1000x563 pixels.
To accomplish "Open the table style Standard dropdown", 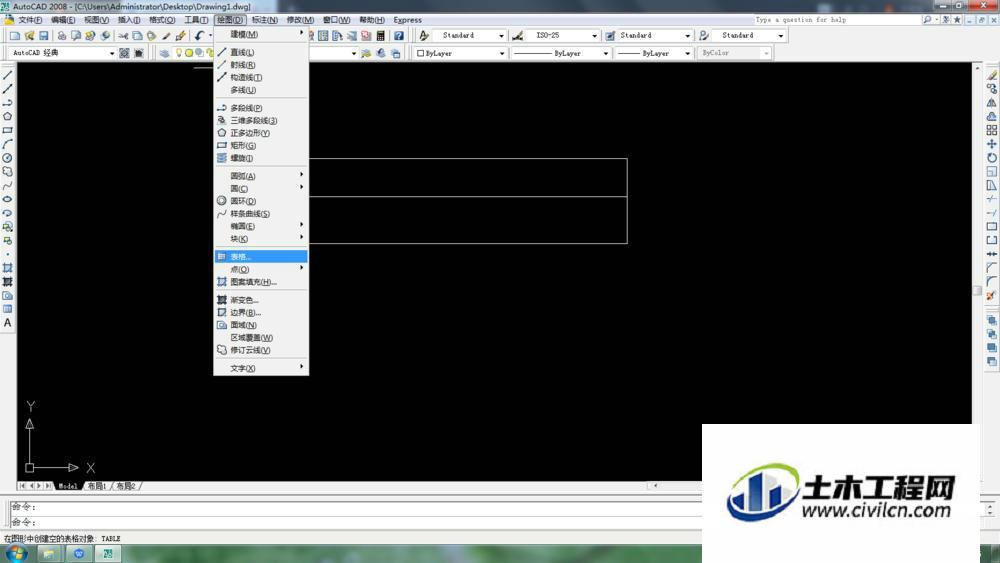I will click(655, 36).
